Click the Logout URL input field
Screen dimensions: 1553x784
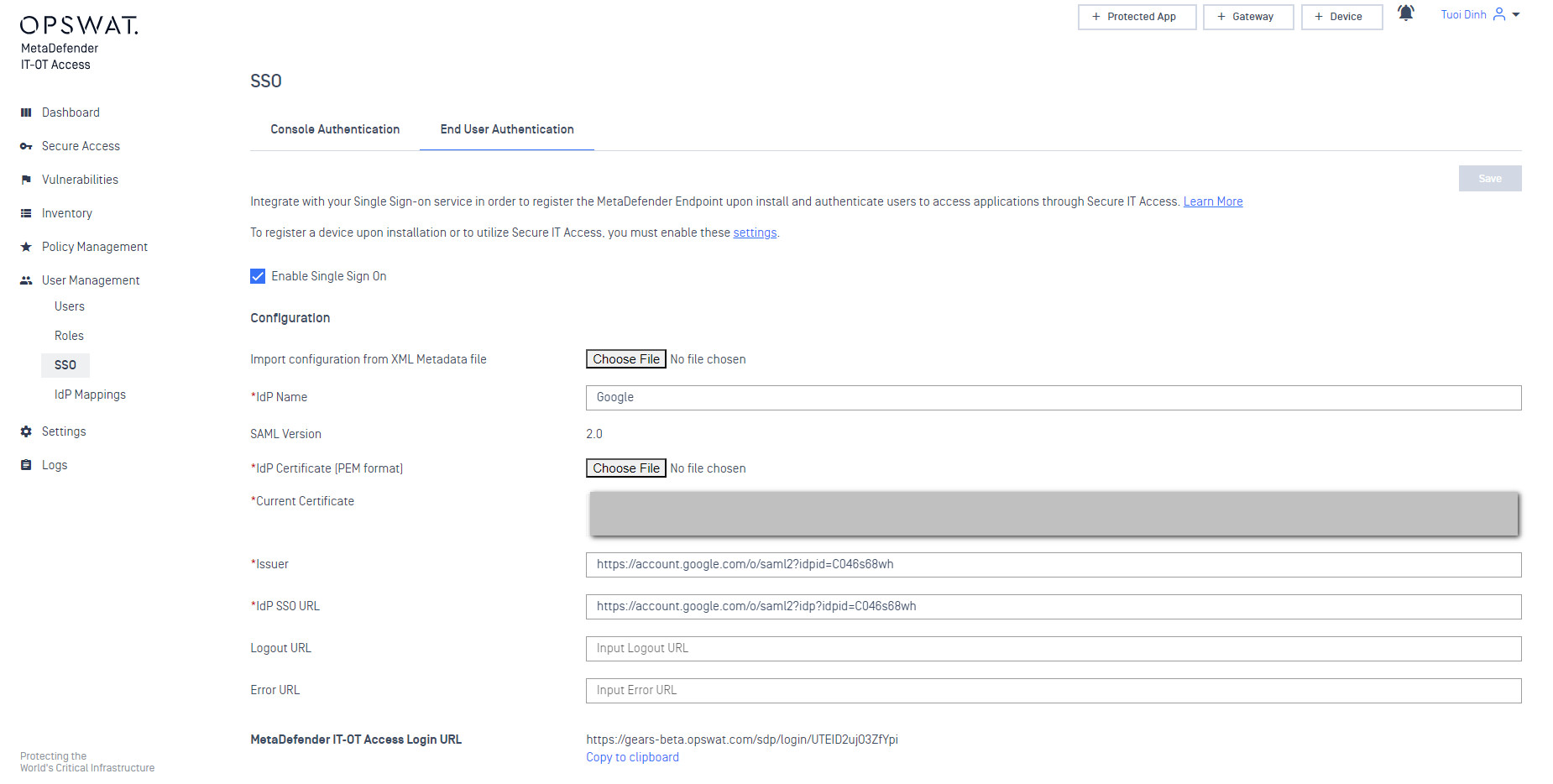click(x=1054, y=649)
